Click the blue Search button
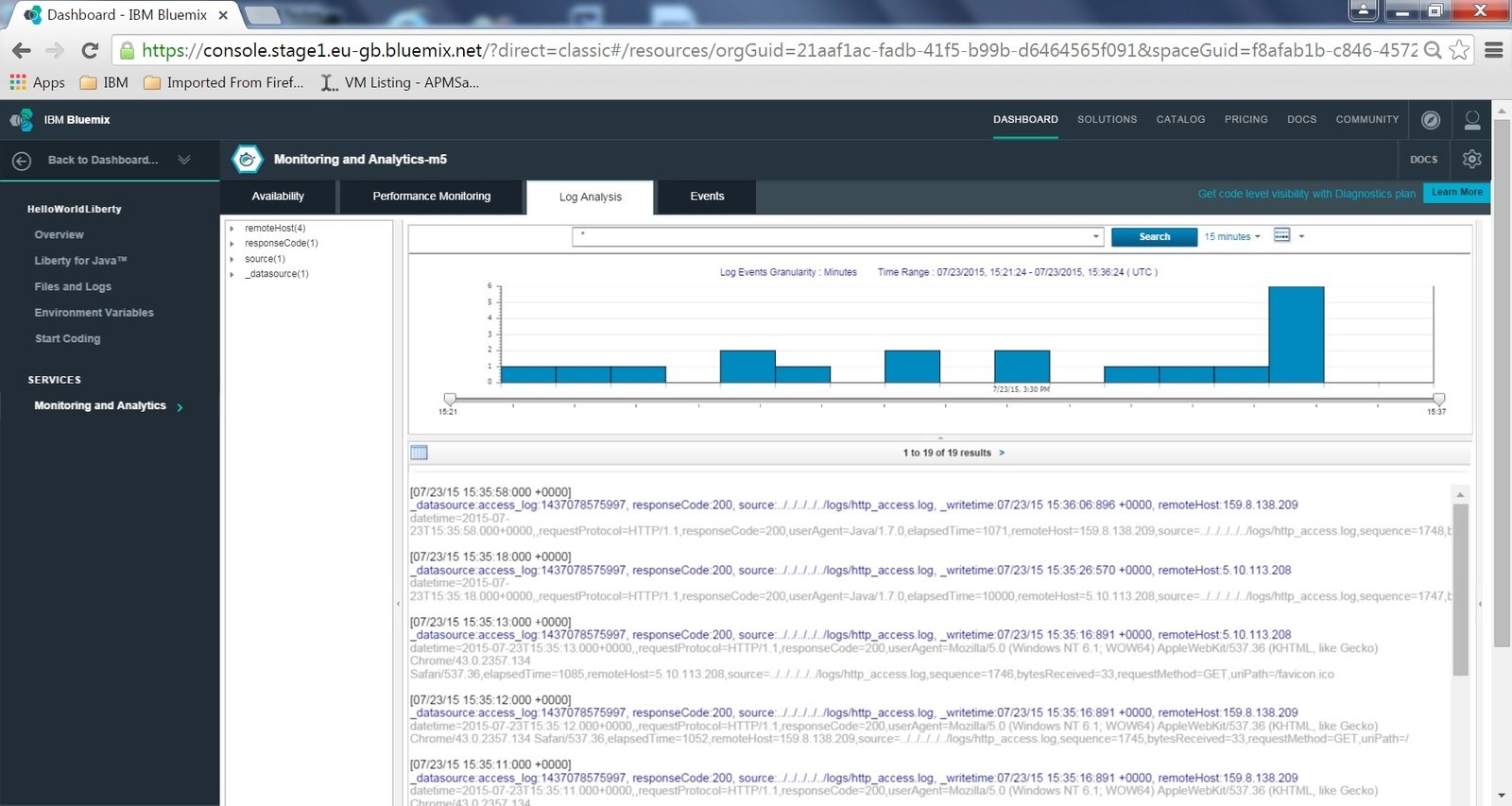 point(1154,237)
